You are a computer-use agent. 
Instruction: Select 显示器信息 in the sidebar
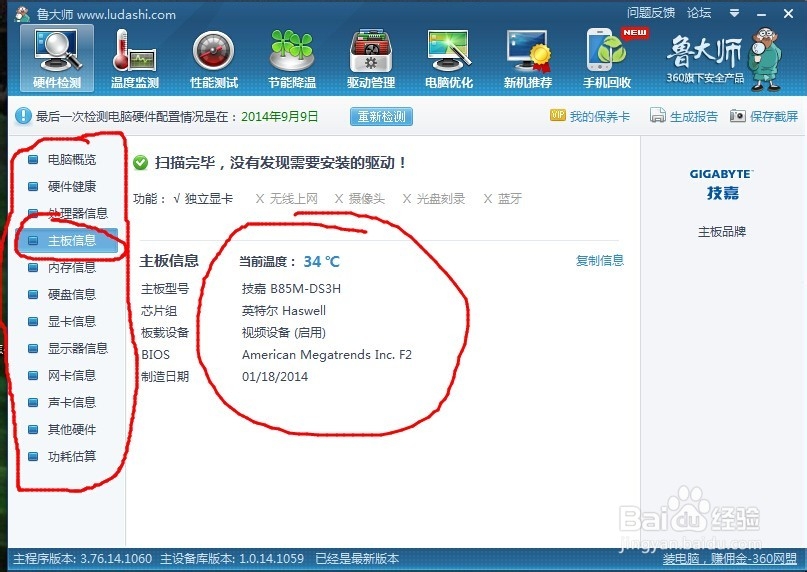(77, 349)
